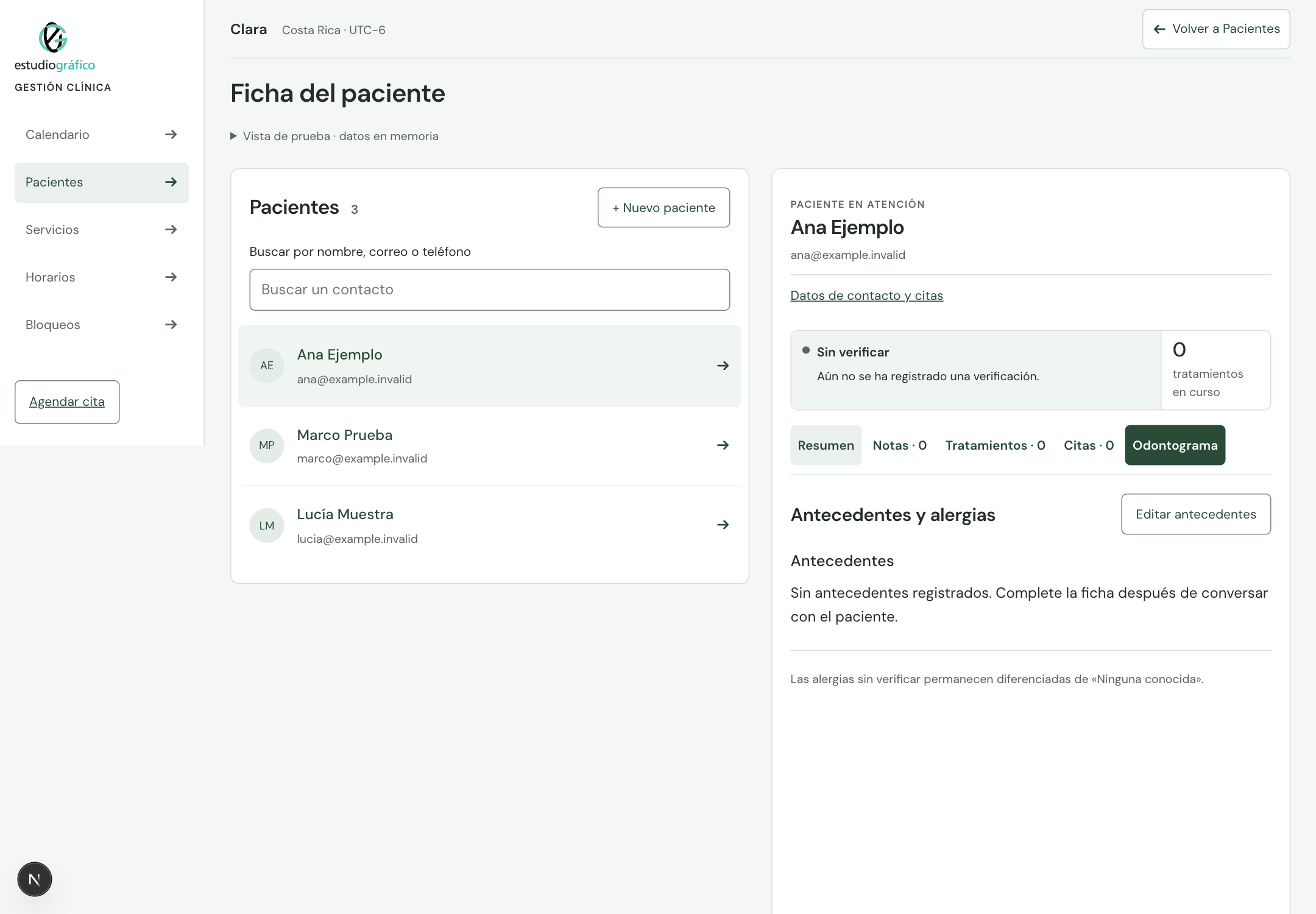The width and height of the screenshot is (1316, 914).
Task: Click the Volver a Pacientes button
Action: [1216, 29]
